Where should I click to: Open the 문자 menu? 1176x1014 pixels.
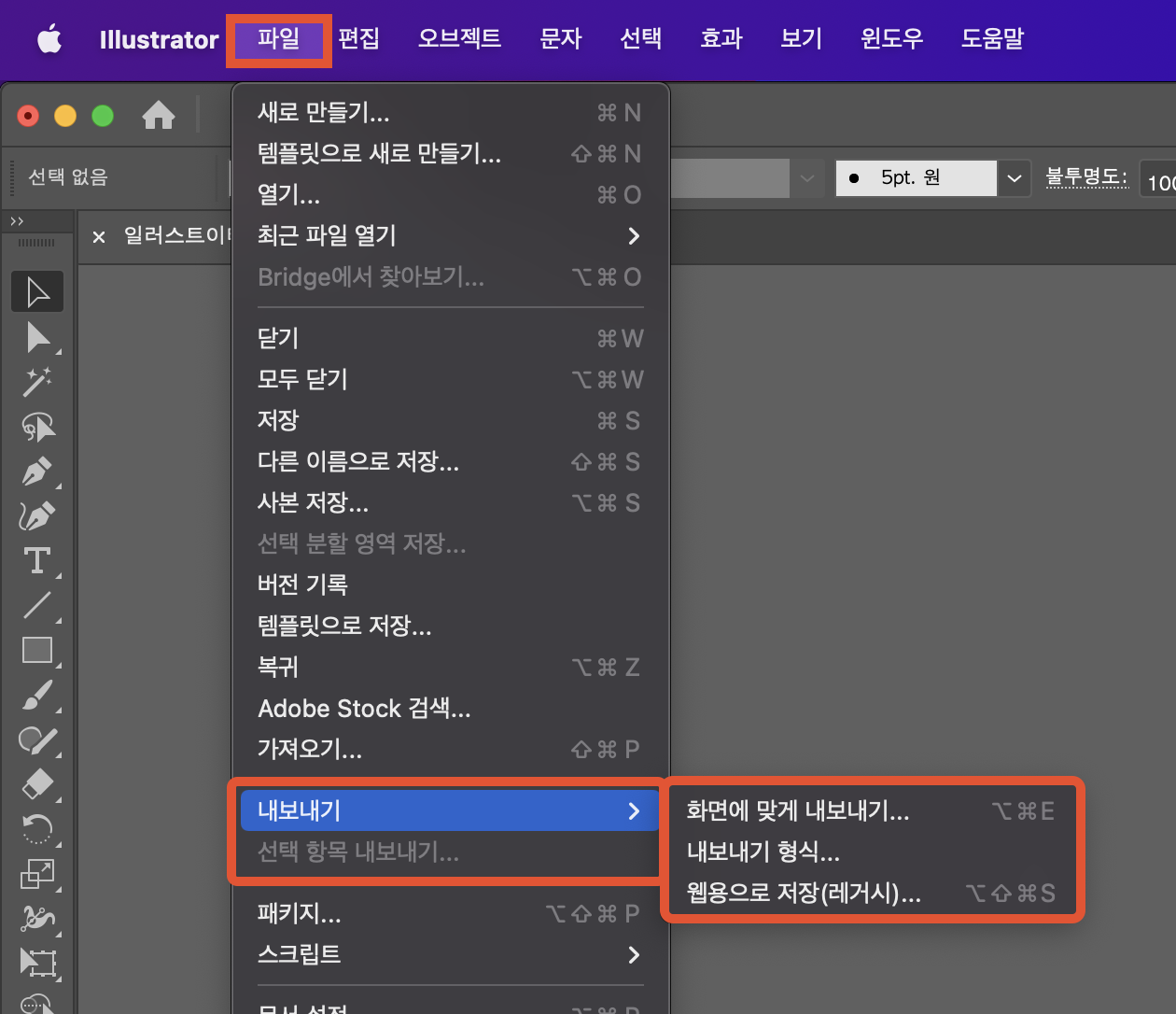[x=561, y=39]
